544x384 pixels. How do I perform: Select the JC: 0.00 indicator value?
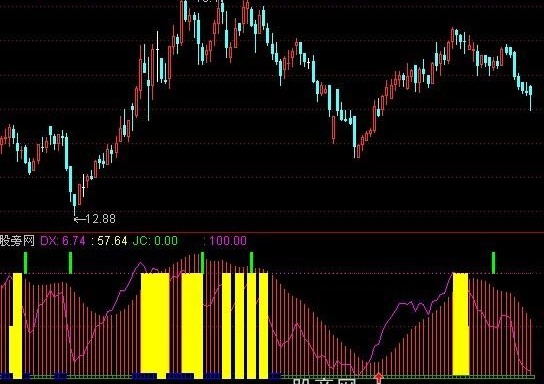(155, 240)
